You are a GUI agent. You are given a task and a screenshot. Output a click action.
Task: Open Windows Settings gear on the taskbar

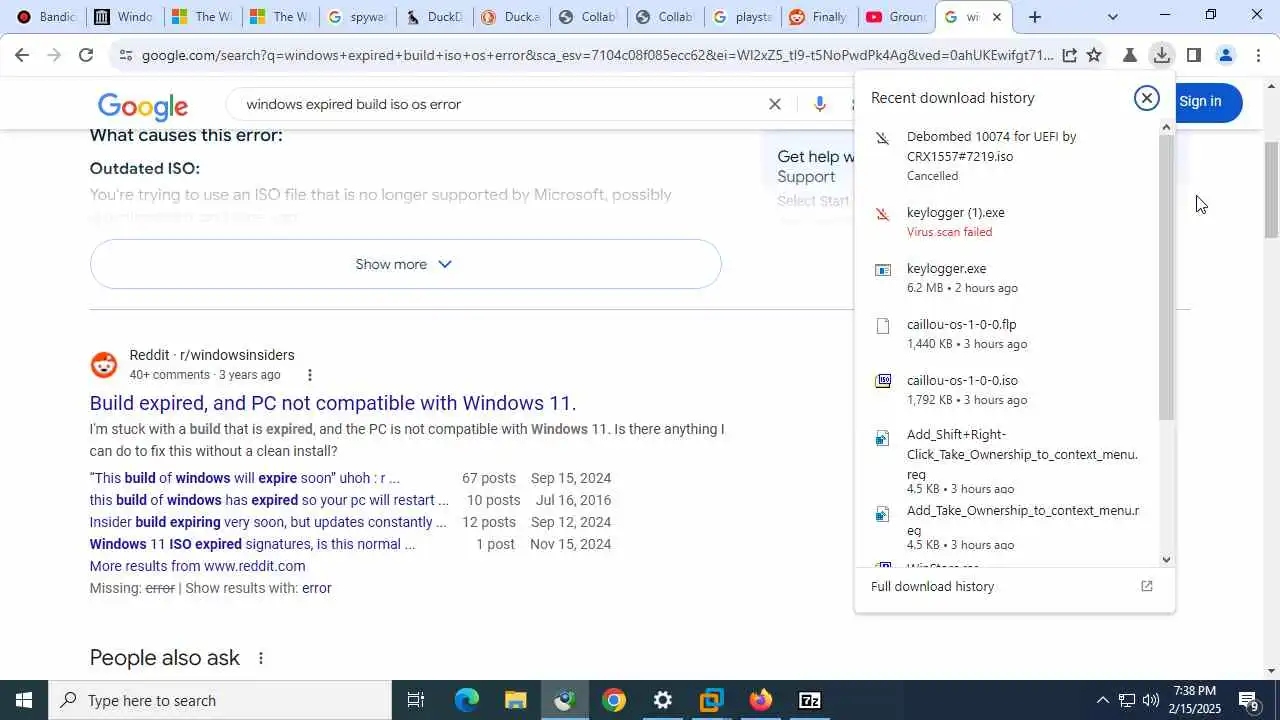coord(663,700)
